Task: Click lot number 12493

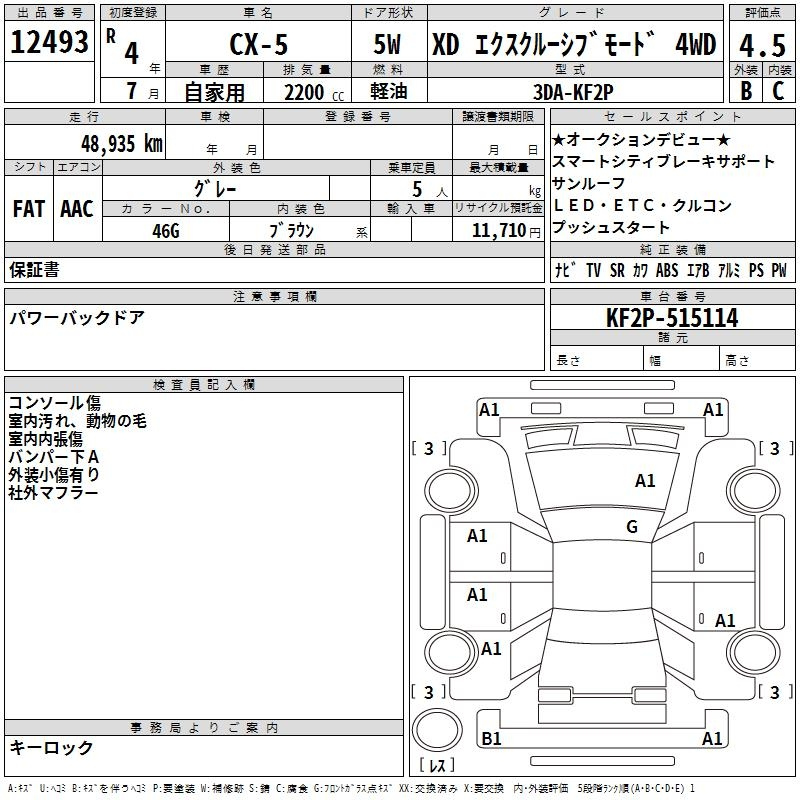Action: click(49, 42)
